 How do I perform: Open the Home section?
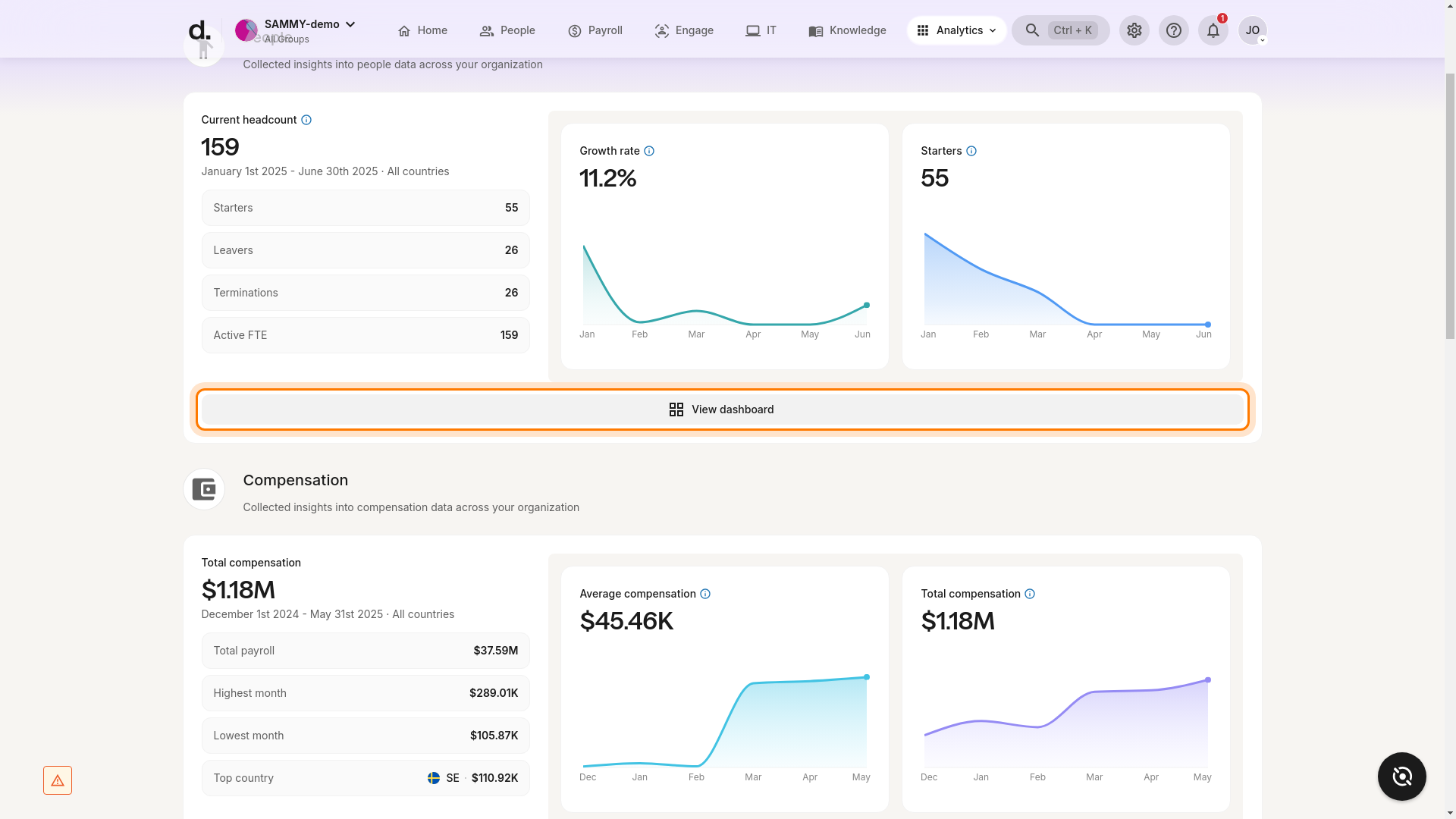[422, 30]
